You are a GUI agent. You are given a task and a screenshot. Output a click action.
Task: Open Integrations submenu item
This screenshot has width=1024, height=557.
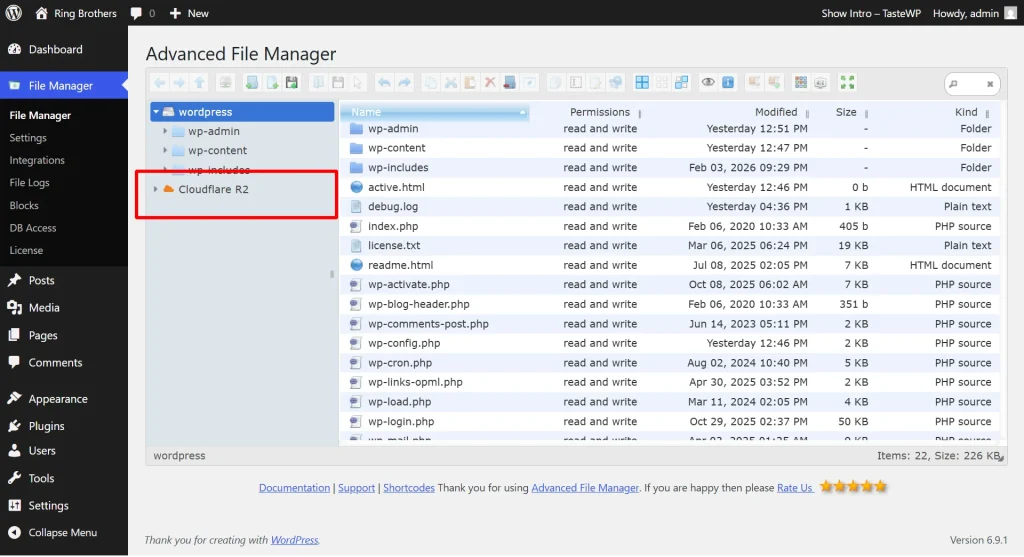click(x=37, y=160)
